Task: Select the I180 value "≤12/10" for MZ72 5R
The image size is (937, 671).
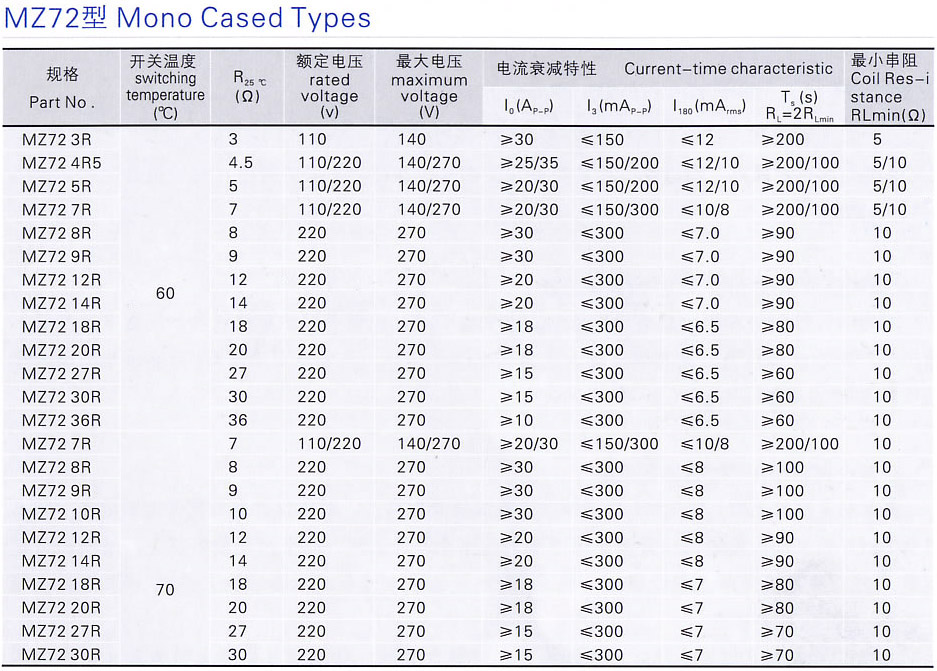Action: (x=710, y=186)
